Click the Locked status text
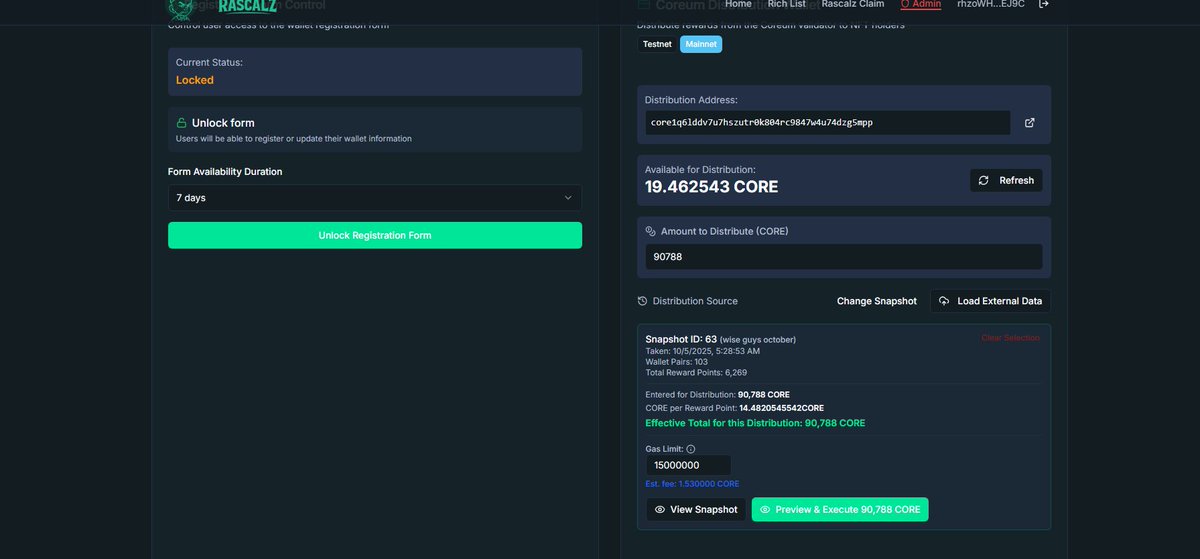The image size is (1200, 559). pos(195,80)
